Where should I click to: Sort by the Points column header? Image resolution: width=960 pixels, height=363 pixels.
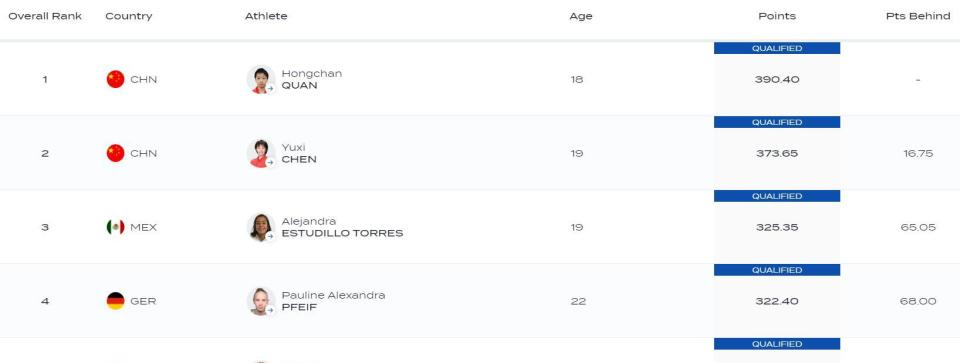(x=777, y=16)
